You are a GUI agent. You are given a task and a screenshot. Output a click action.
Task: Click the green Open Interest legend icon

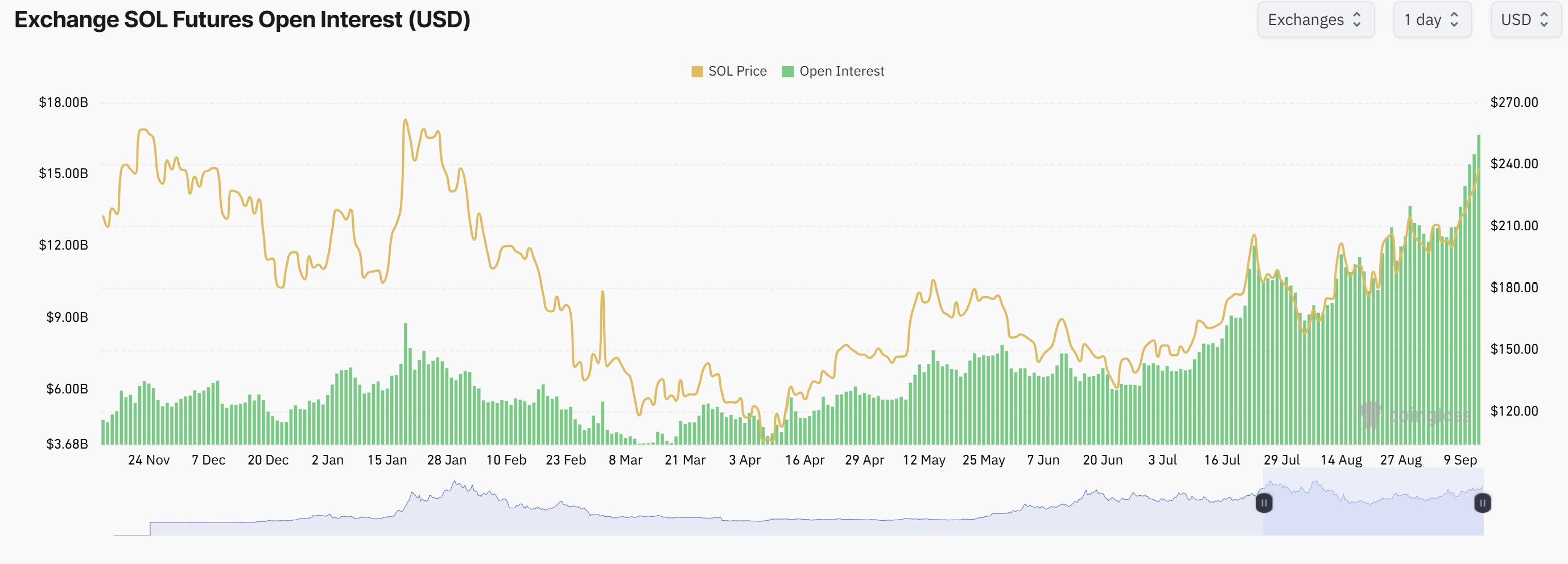[x=789, y=70]
